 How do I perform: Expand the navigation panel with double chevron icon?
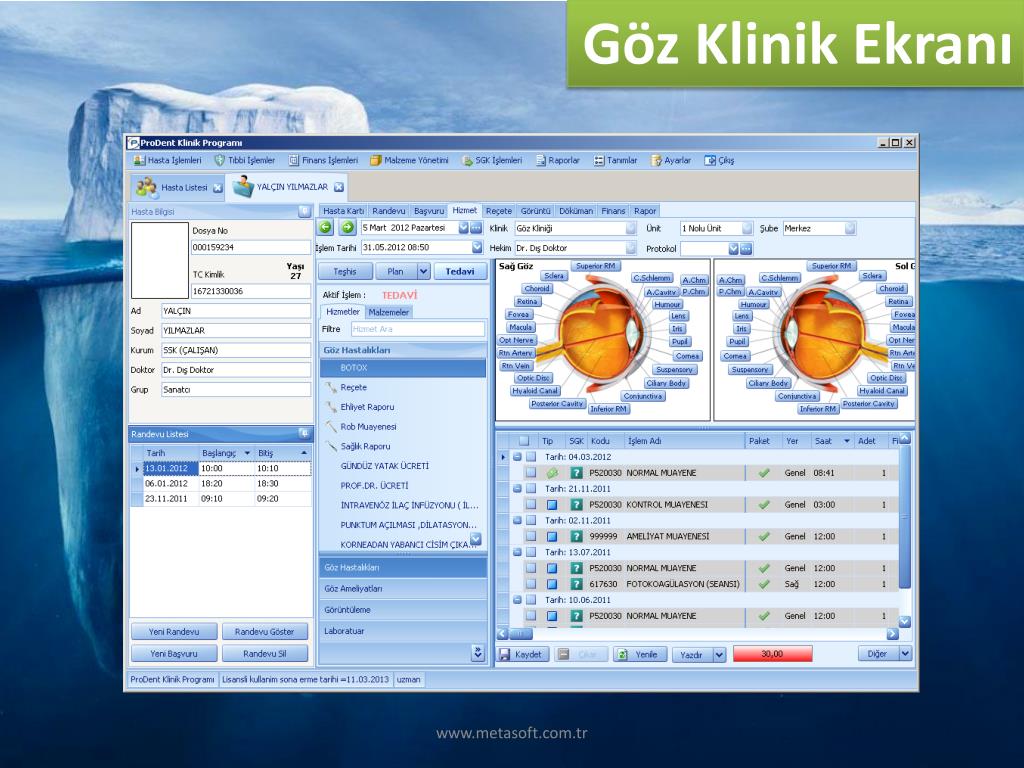477,652
